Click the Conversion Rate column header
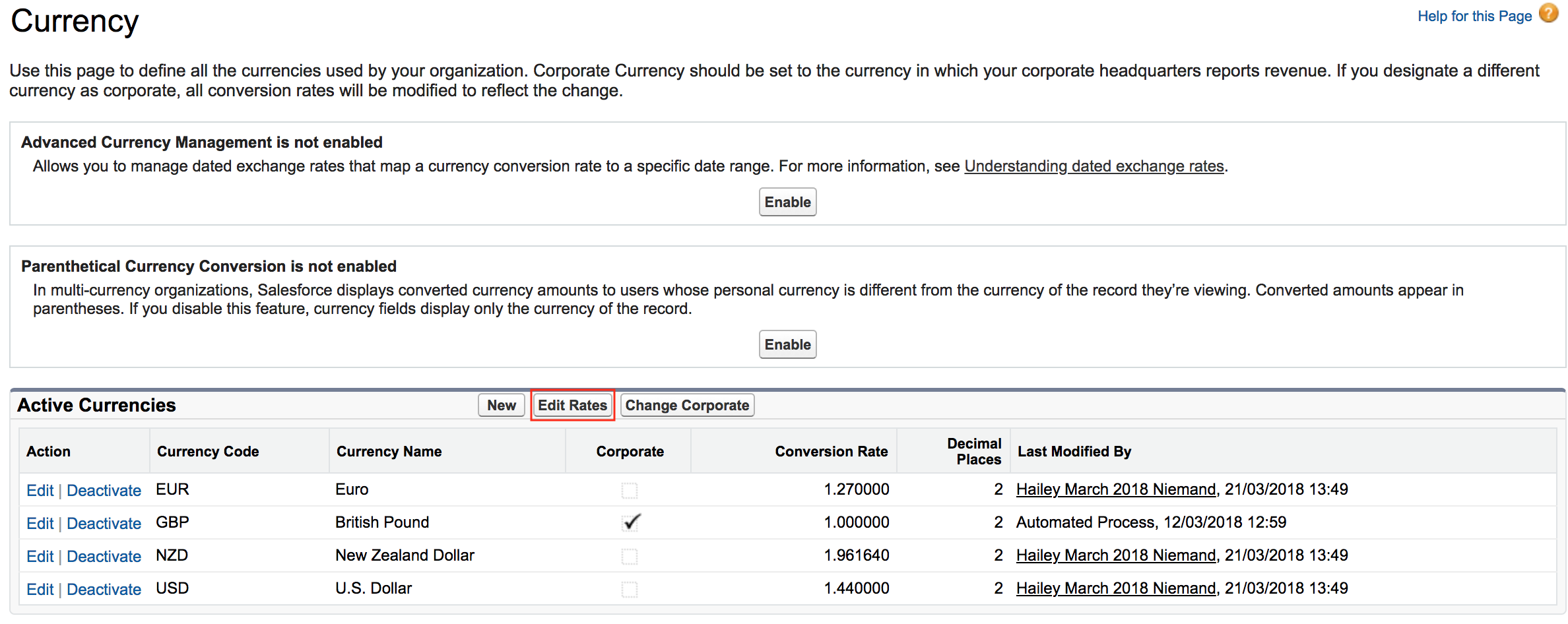Viewport: 1568px width, 624px height. 831,451
